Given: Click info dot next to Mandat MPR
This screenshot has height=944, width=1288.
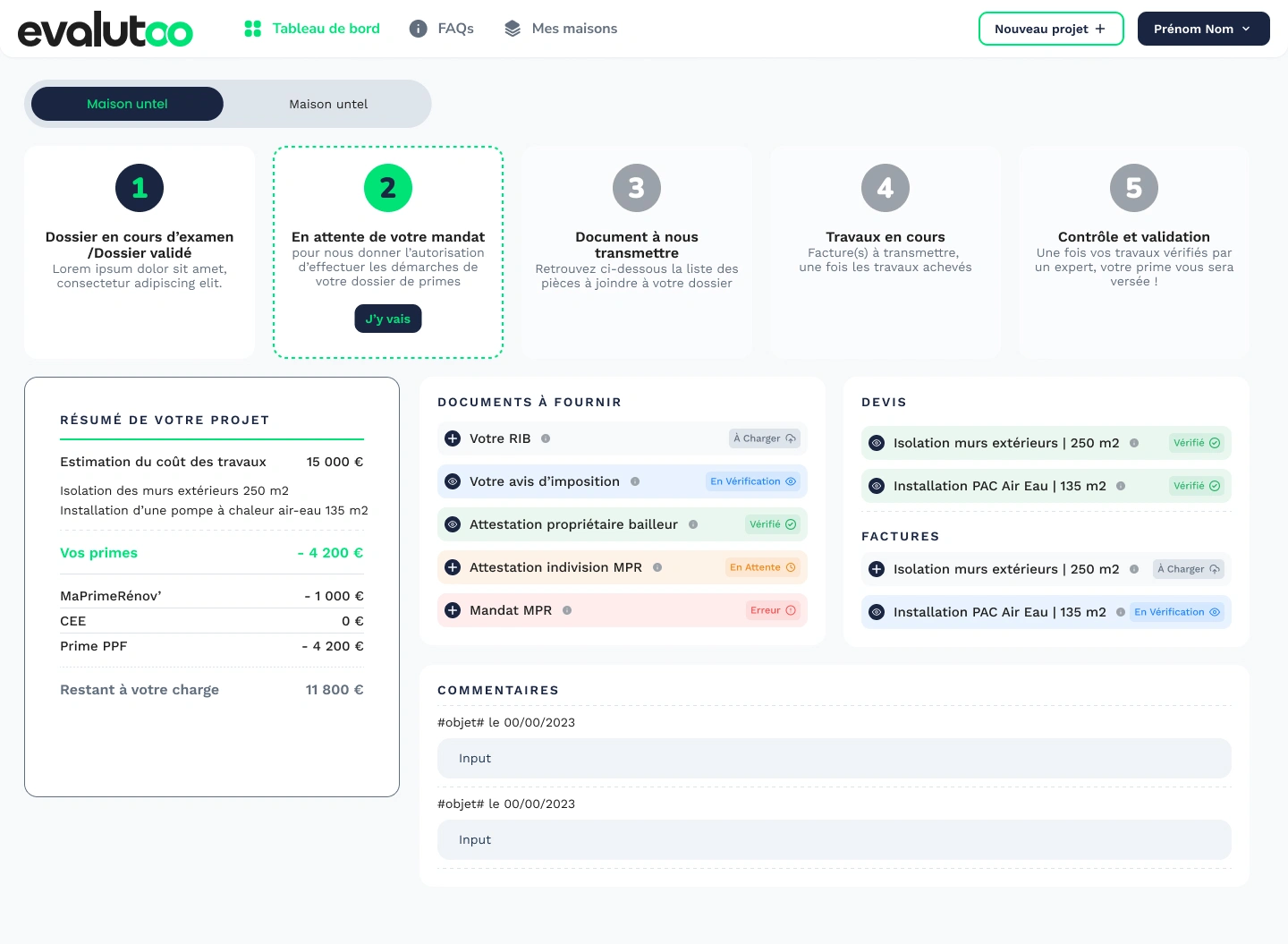Looking at the screenshot, I should (567, 610).
